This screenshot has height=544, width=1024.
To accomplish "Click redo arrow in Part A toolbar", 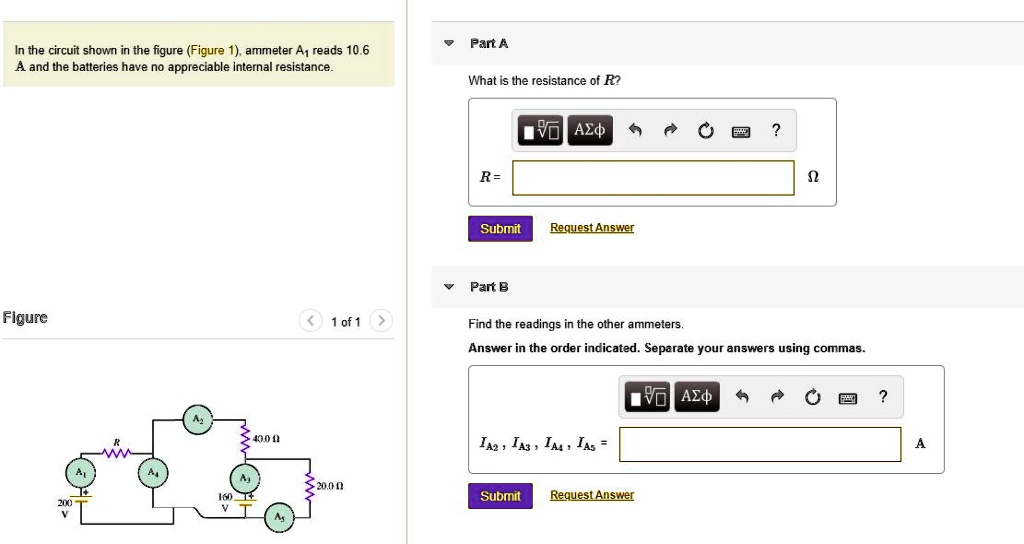I will click(670, 130).
